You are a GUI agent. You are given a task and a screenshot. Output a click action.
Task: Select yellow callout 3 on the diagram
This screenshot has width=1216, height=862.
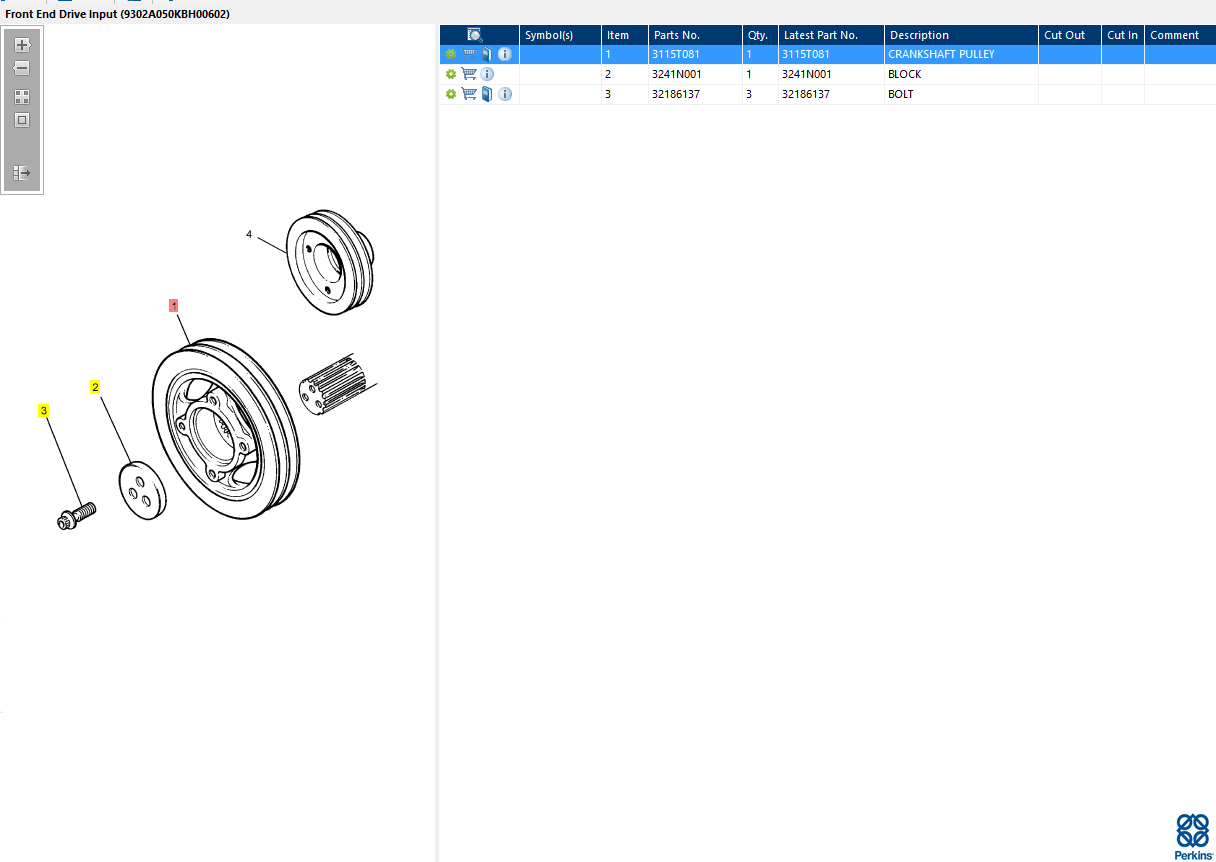[x=43, y=410]
